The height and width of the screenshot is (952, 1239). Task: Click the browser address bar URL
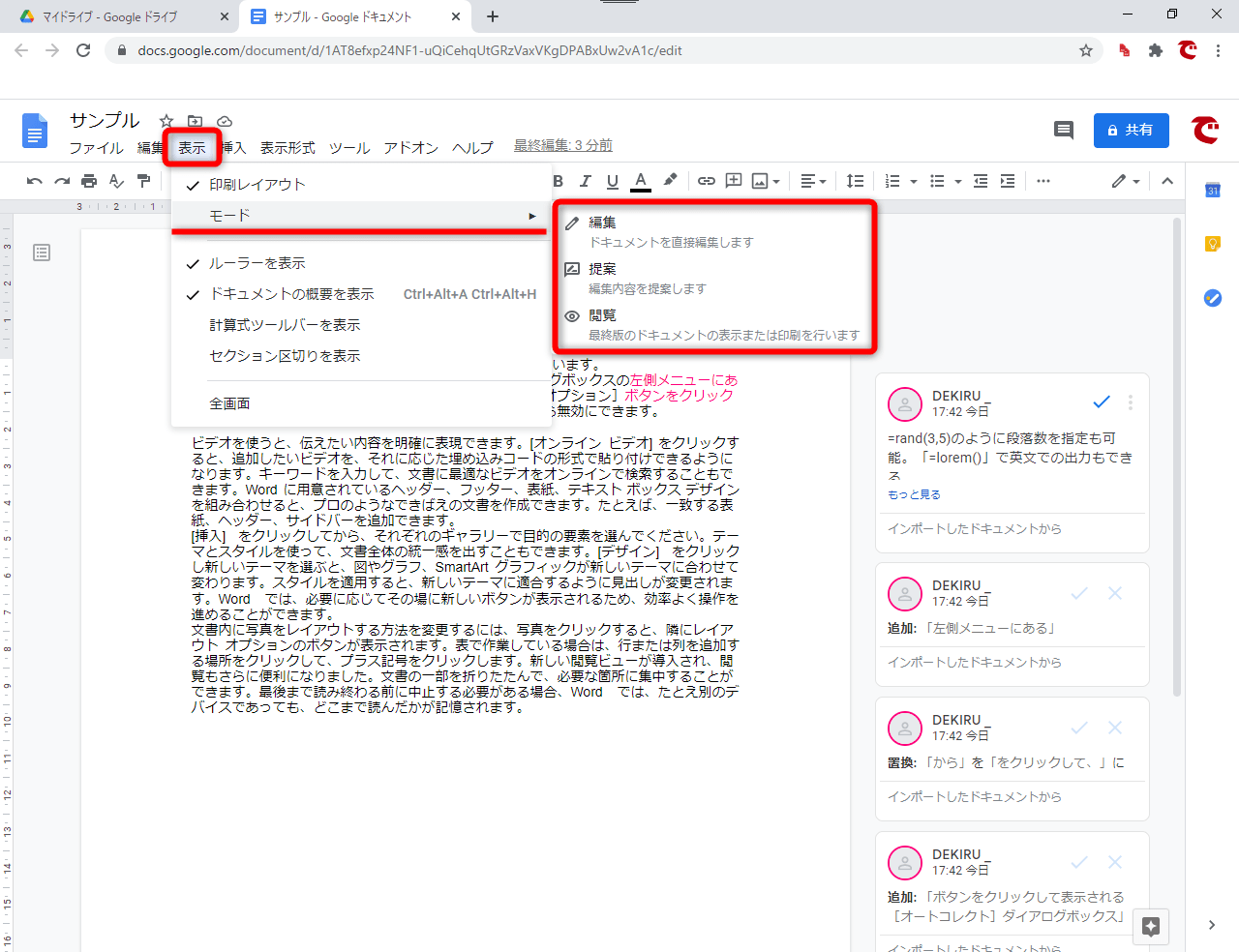(409, 50)
